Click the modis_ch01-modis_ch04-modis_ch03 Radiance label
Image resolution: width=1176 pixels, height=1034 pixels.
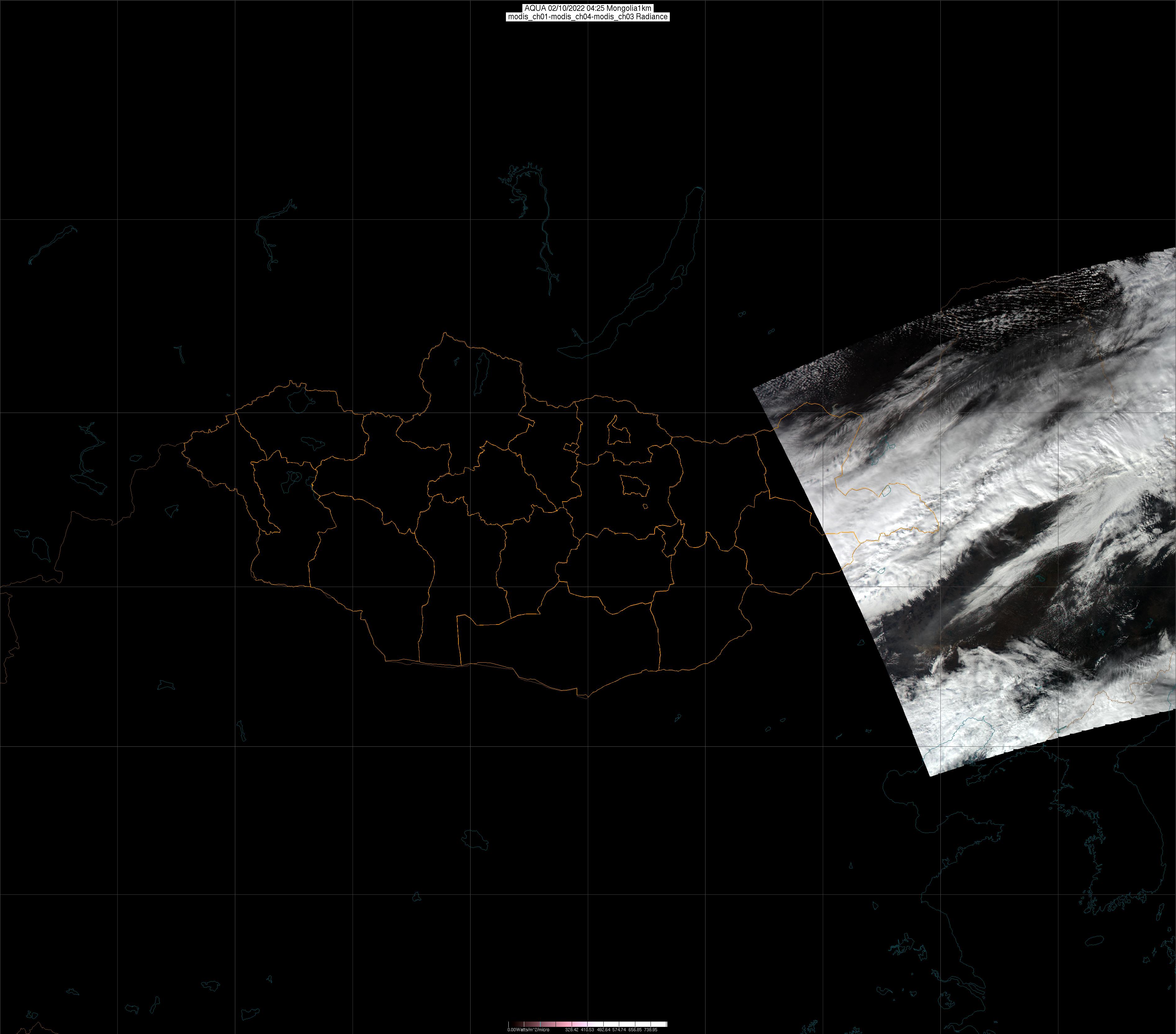coord(588,17)
